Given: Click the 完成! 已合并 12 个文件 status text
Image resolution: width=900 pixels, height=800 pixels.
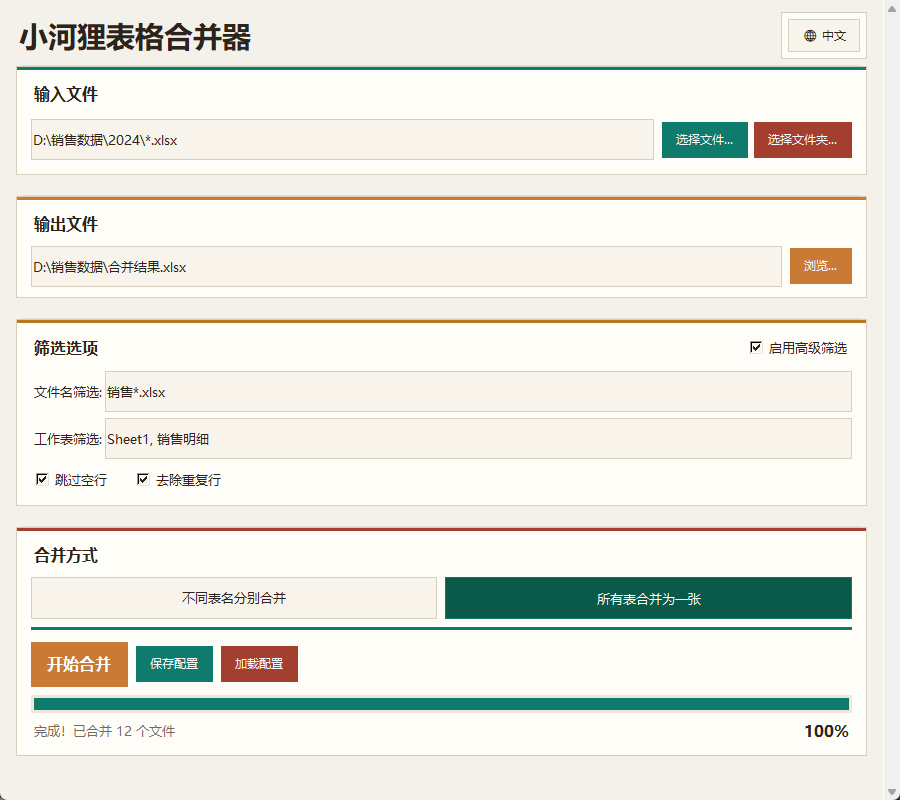Looking at the screenshot, I should pos(104,731).
